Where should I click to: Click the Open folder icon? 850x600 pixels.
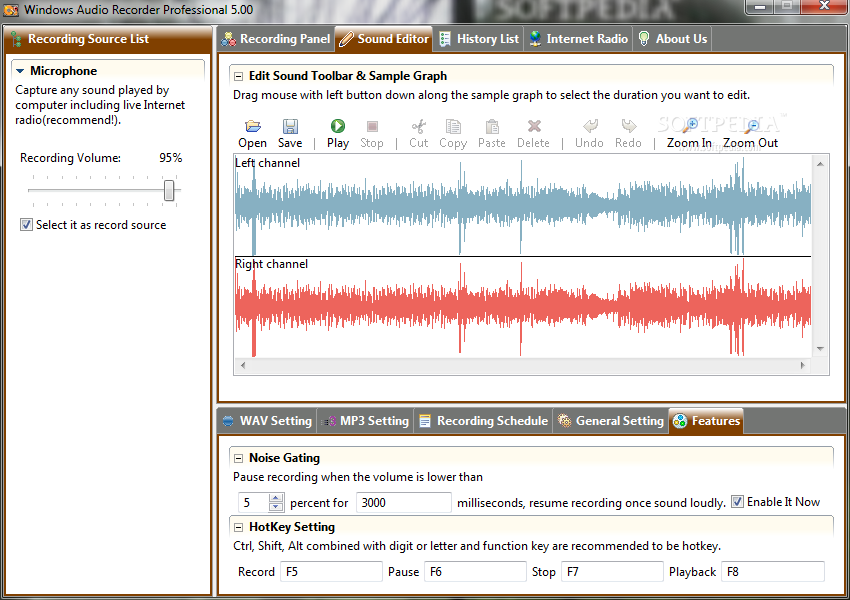click(x=253, y=126)
